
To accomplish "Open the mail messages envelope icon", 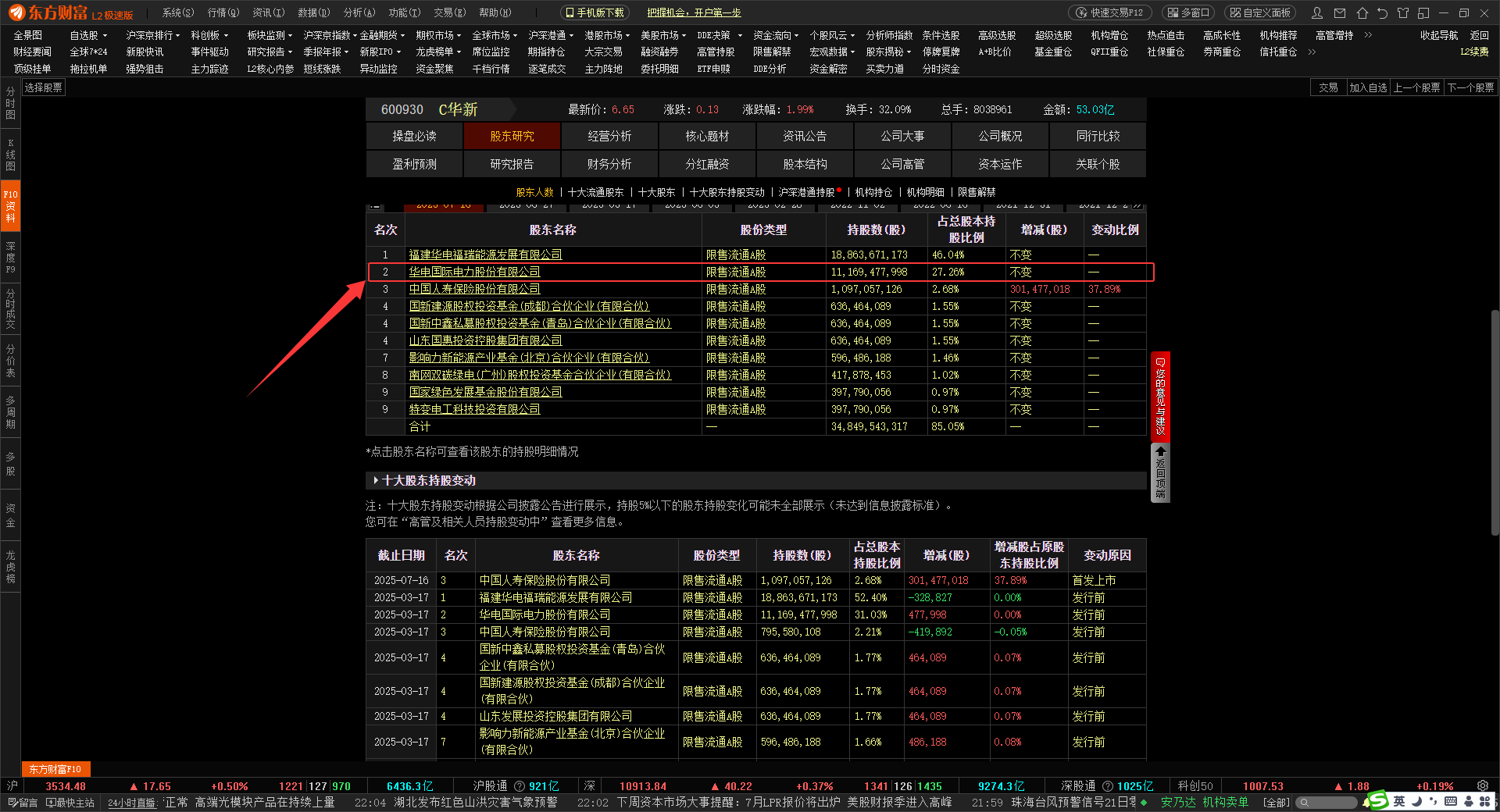I will pyautogui.click(x=1340, y=12).
